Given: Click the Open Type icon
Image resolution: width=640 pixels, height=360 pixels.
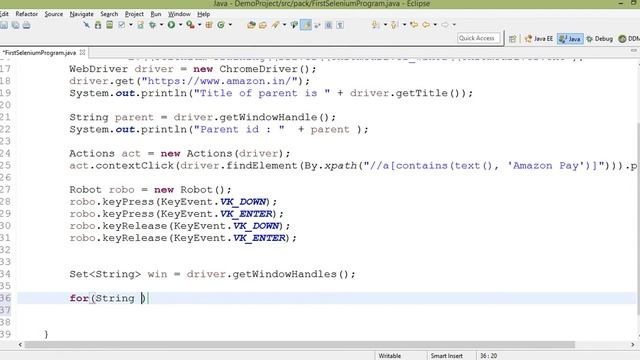Looking at the screenshot, I should coord(251,25).
